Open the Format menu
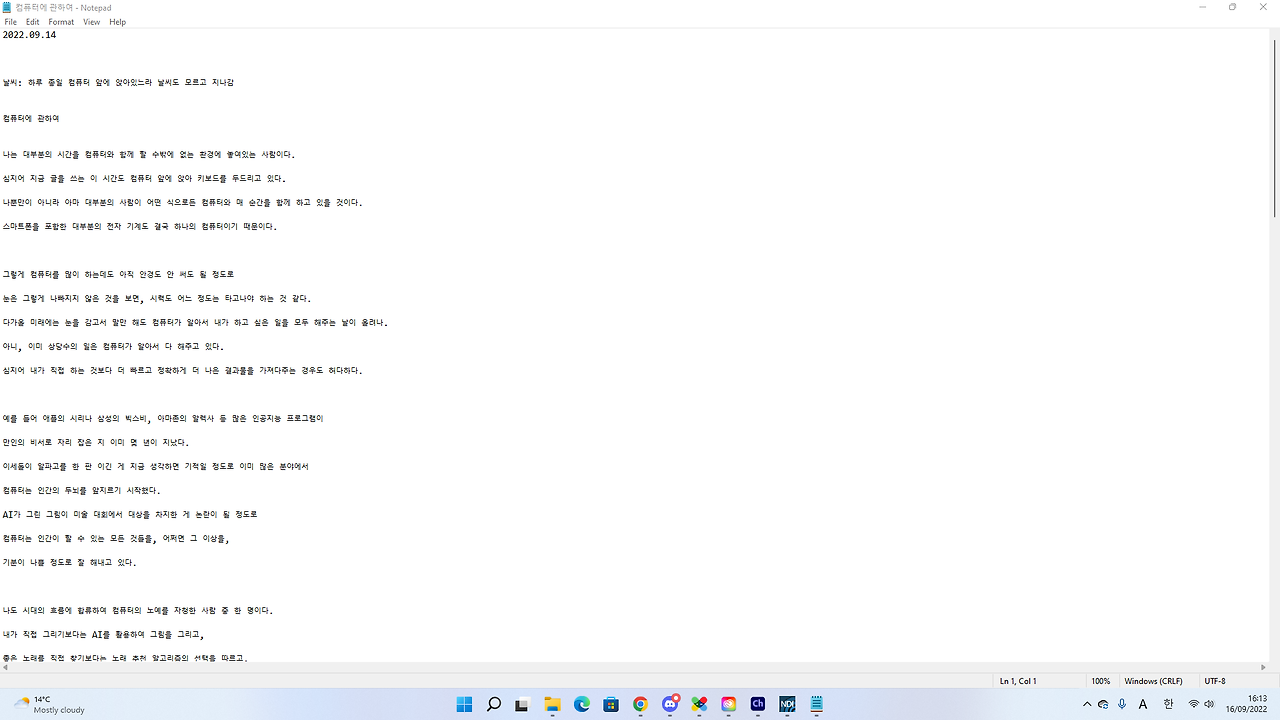 (x=61, y=22)
